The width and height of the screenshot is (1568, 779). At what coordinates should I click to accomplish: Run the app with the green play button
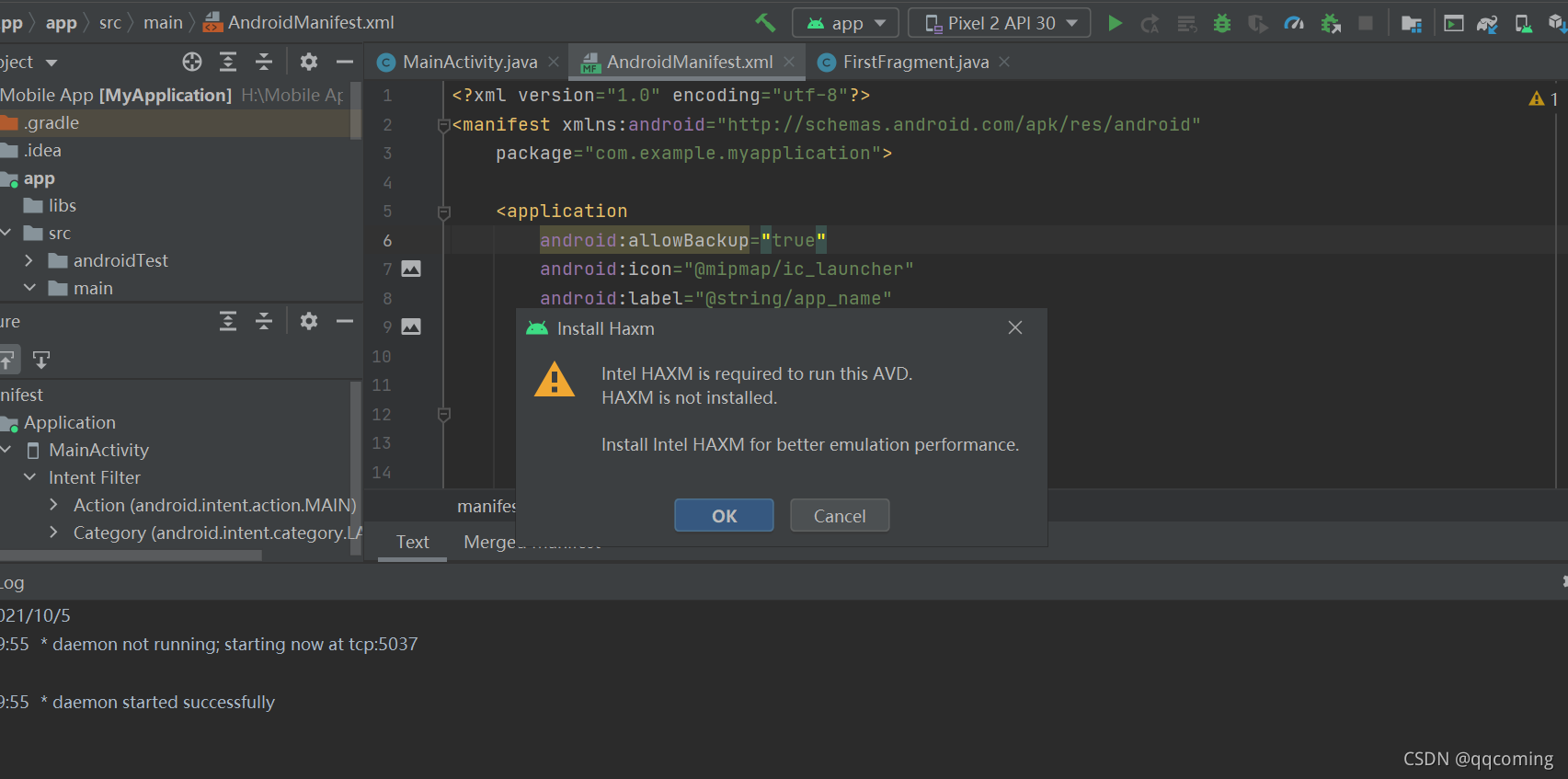[x=1115, y=23]
